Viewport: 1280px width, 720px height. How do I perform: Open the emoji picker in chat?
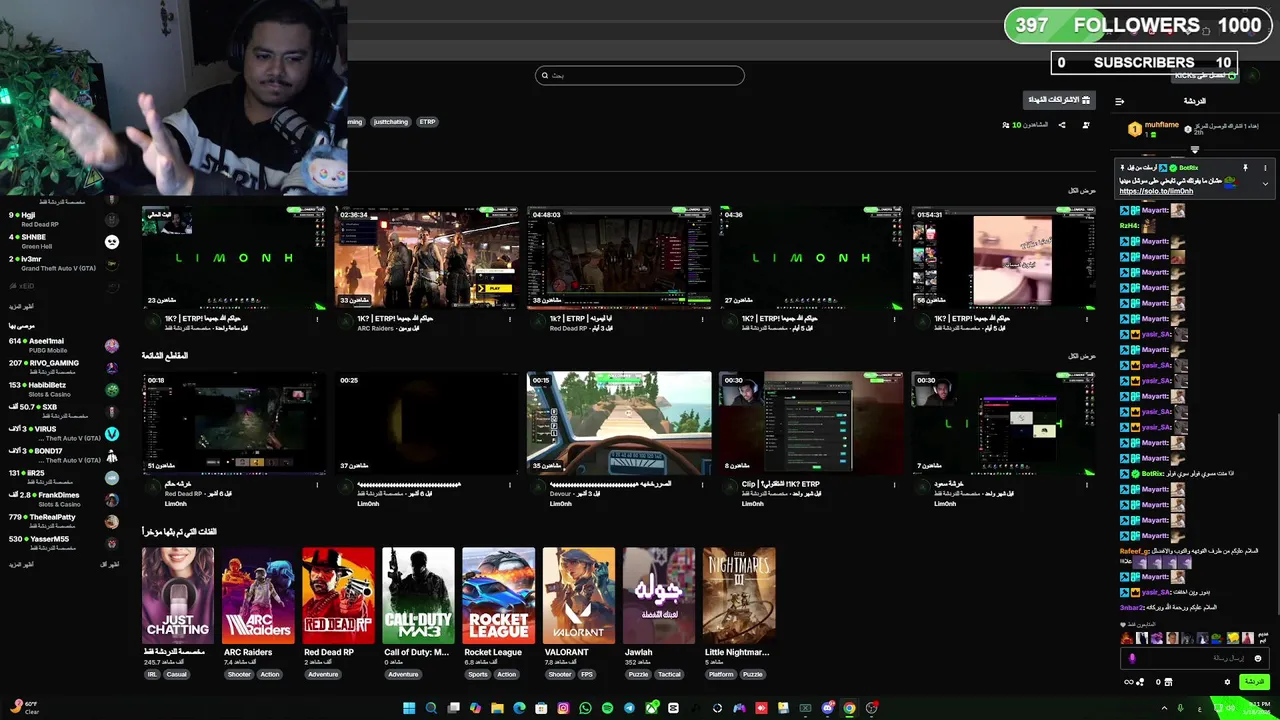1258,658
